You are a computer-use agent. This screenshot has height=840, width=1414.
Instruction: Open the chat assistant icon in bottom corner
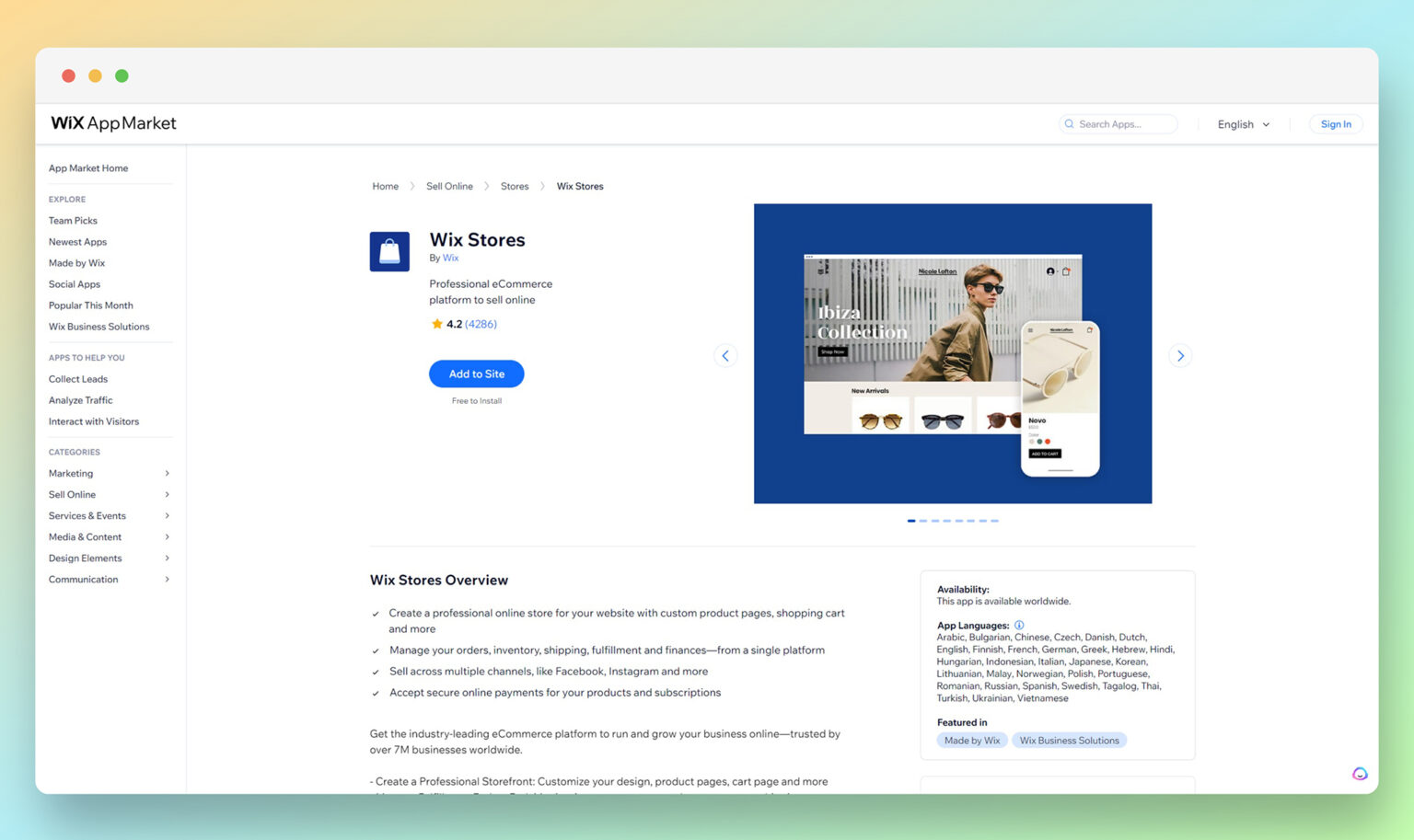click(1360, 774)
